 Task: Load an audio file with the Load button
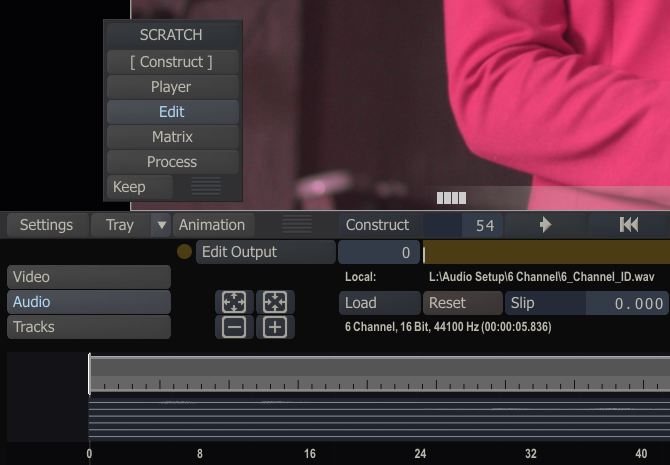[379, 303]
